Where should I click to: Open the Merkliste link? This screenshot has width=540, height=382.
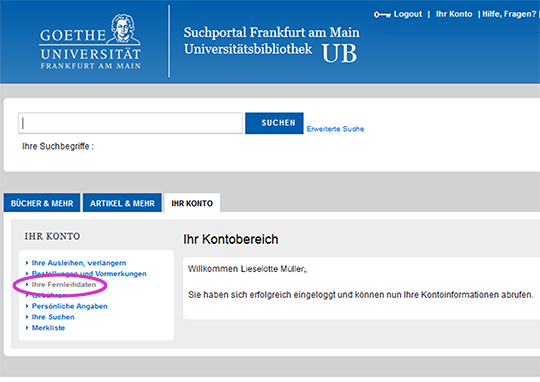(x=48, y=328)
